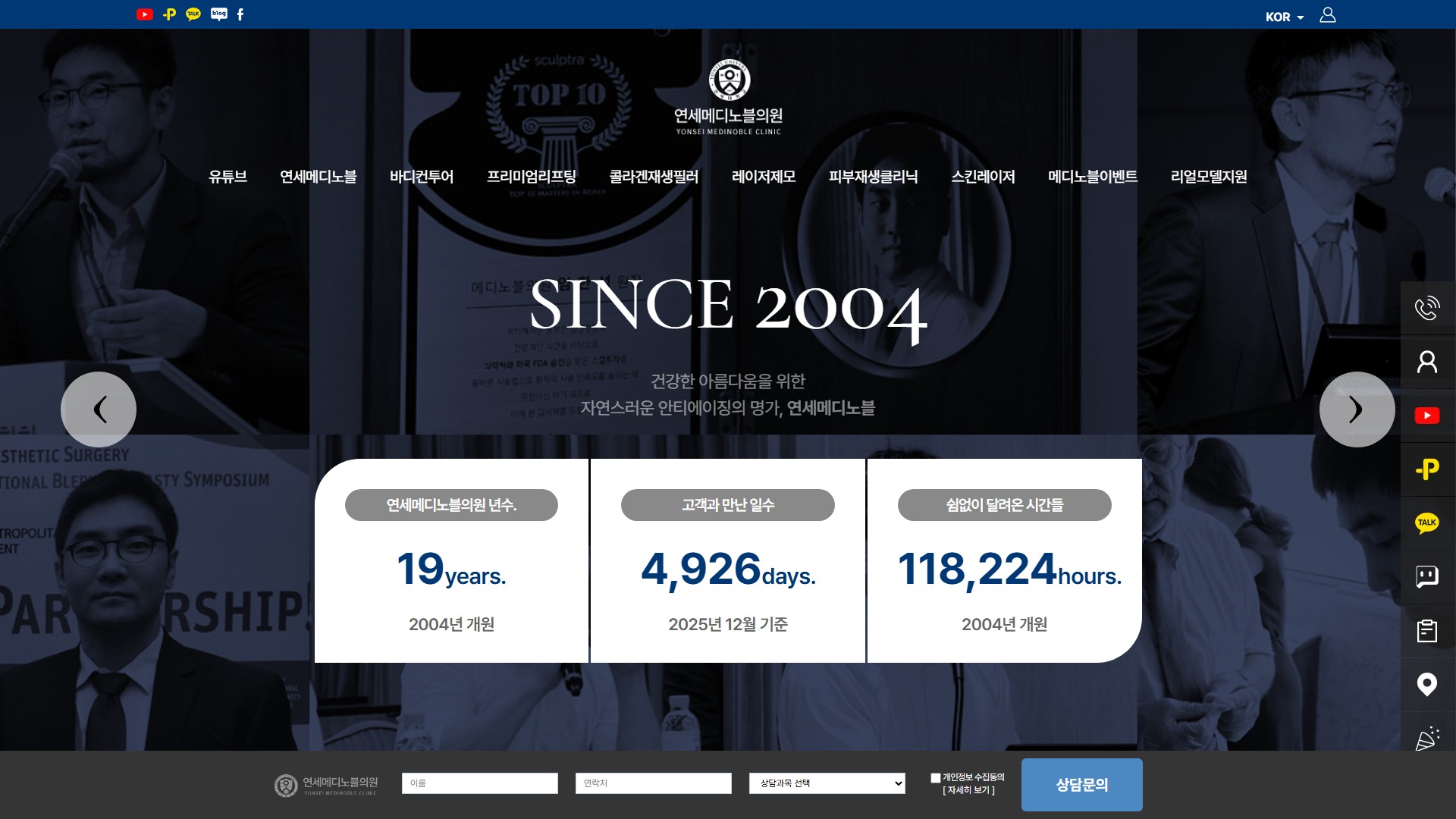Open the 프리미엄리프팅 menu item
Viewport: 1456px width, 819px height.
(x=531, y=177)
